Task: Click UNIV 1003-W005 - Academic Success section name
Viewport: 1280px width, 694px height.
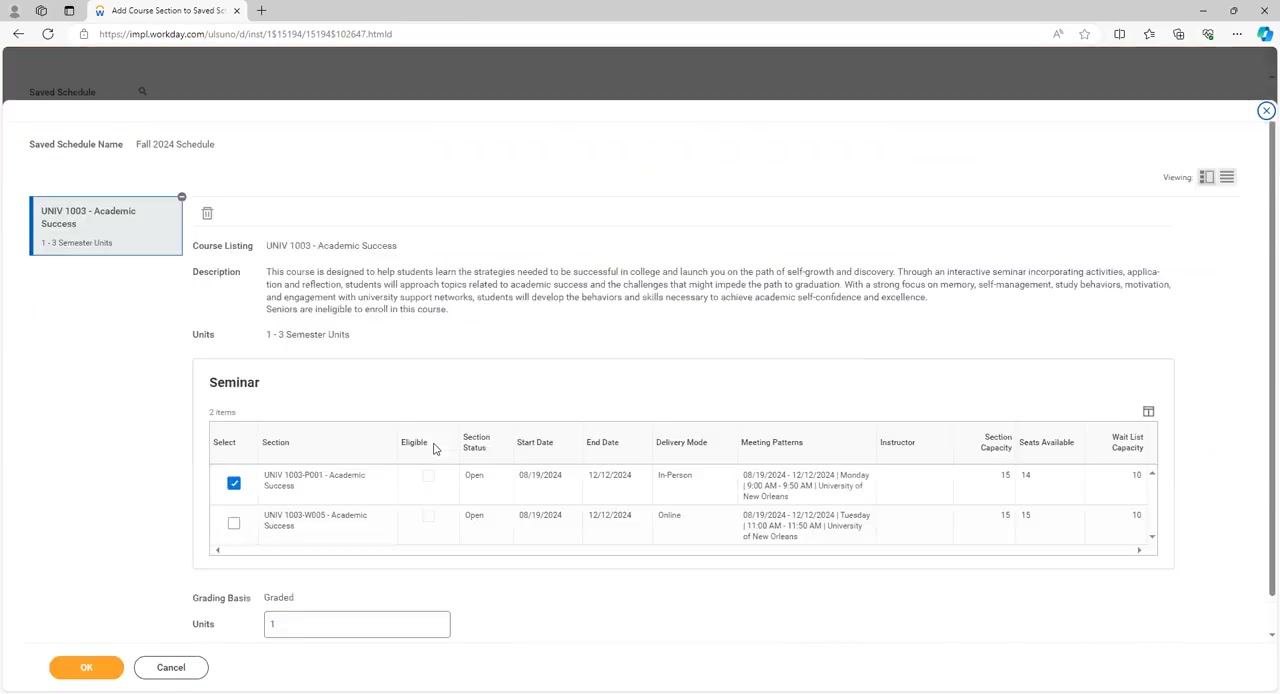Action: (316, 520)
